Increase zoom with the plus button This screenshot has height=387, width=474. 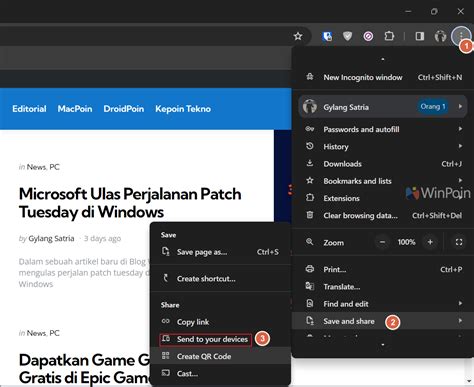point(430,242)
